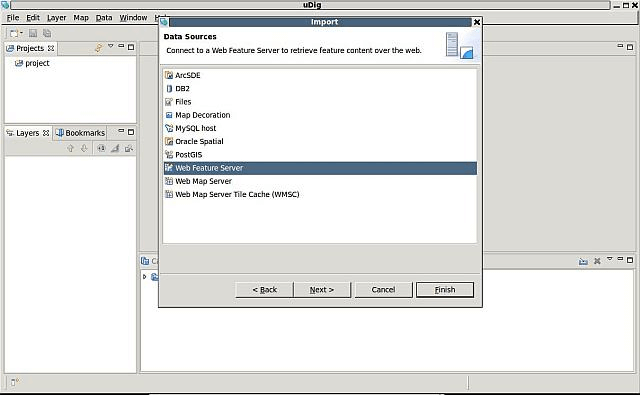Click the Move layer up arrow
The image size is (640, 395).
70,149
